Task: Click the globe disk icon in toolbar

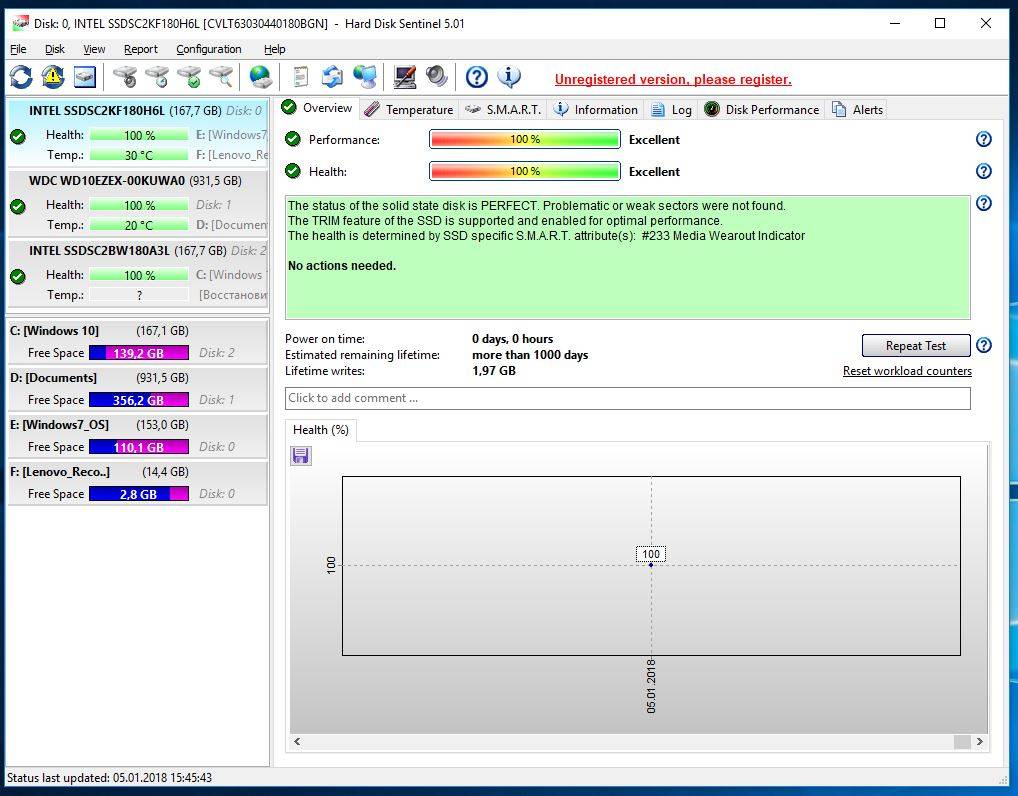Action: coord(261,77)
